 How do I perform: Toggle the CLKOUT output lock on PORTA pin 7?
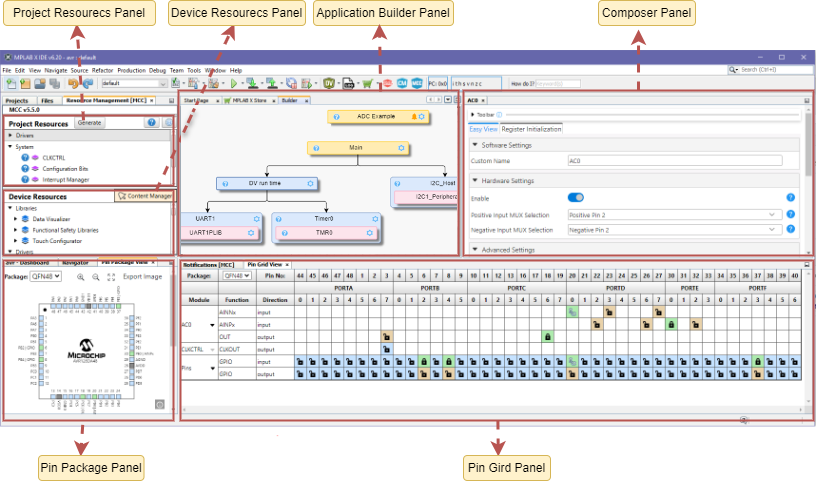click(386, 349)
